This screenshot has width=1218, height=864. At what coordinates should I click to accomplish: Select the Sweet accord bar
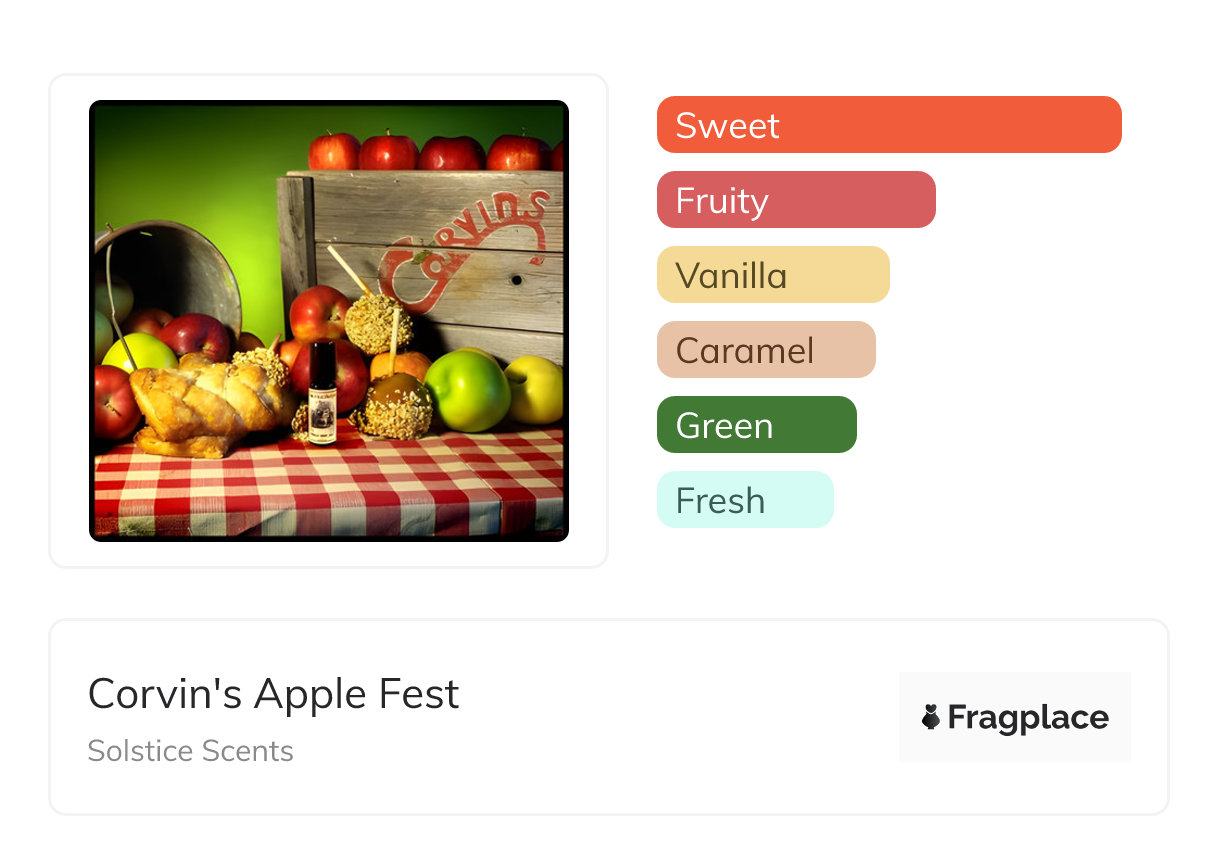888,125
